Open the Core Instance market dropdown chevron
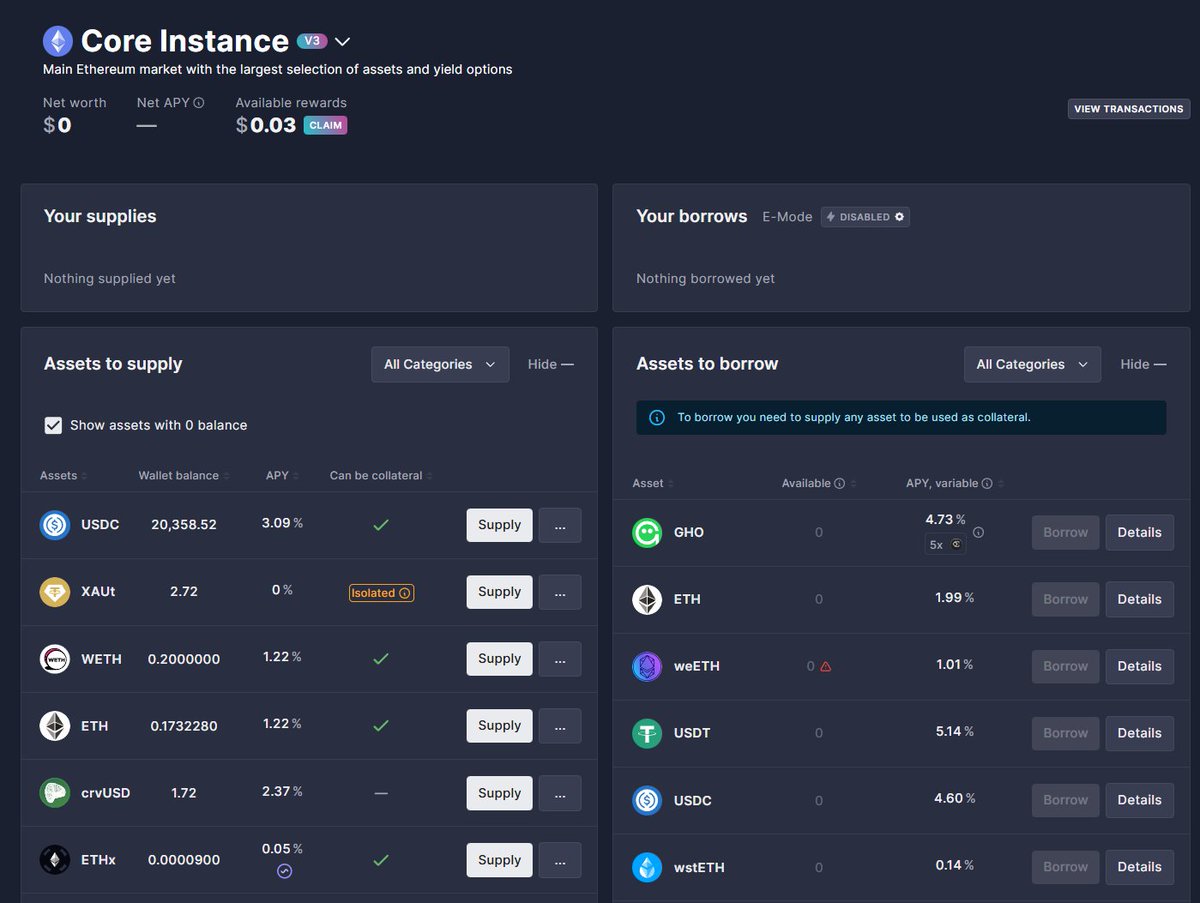 [x=342, y=42]
